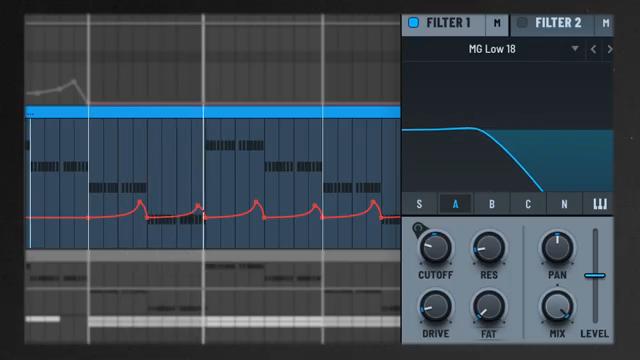Click the last red automation peak point

[x=373, y=202]
